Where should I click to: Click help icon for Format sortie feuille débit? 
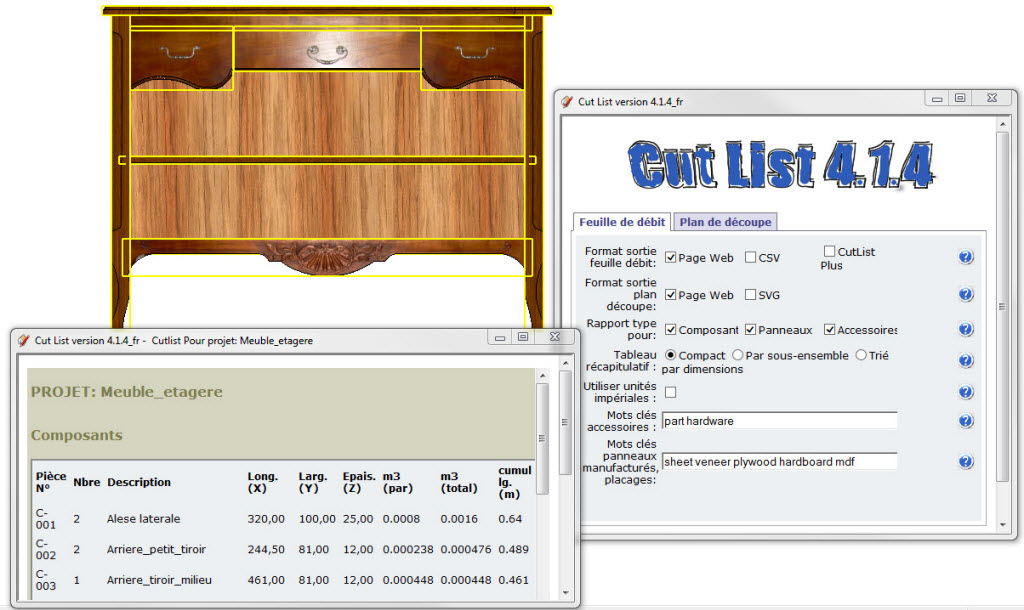click(x=965, y=258)
